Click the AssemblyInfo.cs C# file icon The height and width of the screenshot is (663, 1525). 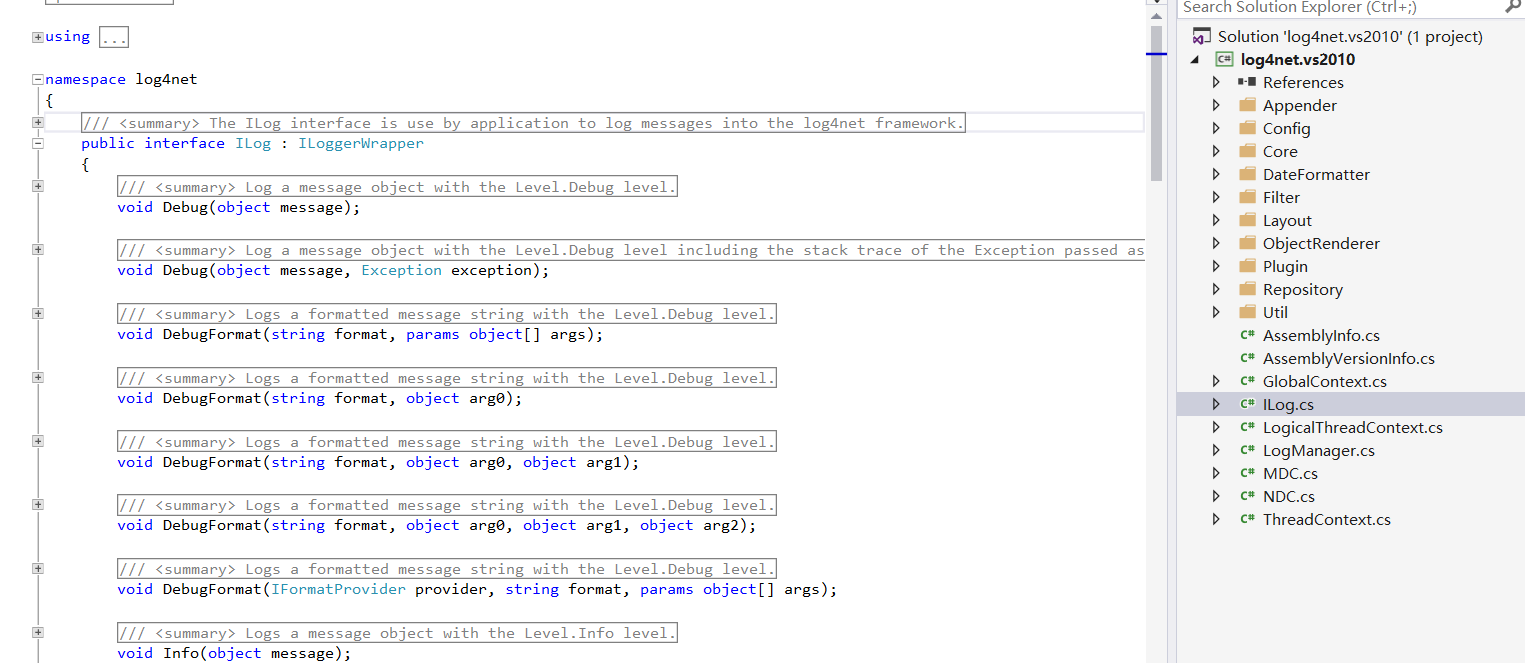[1247, 335]
